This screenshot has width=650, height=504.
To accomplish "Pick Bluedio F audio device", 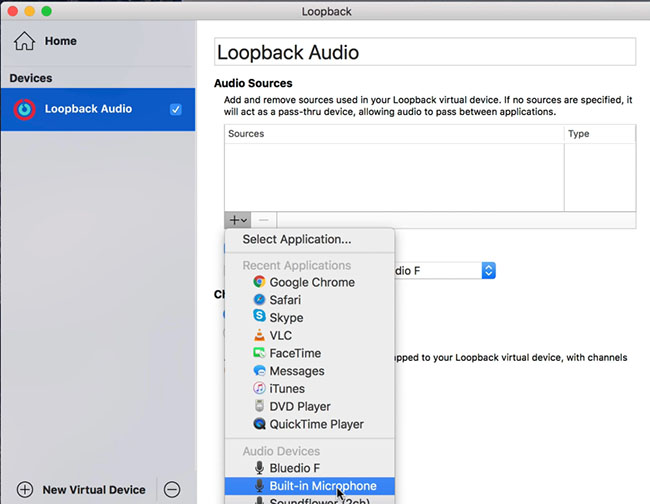I will point(310,468).
